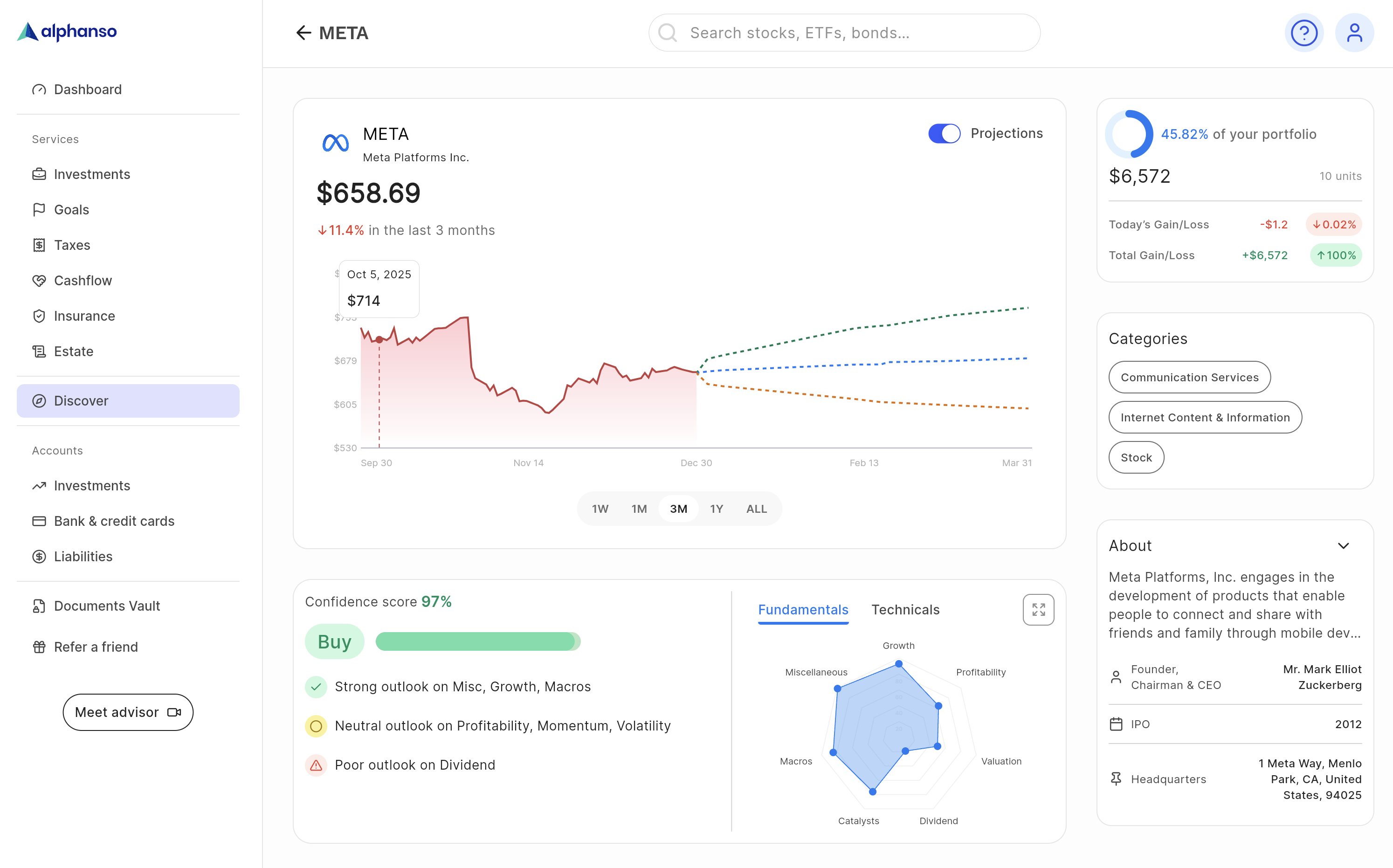Click the Buy confidence progress bar

click(x=477, y=641)
